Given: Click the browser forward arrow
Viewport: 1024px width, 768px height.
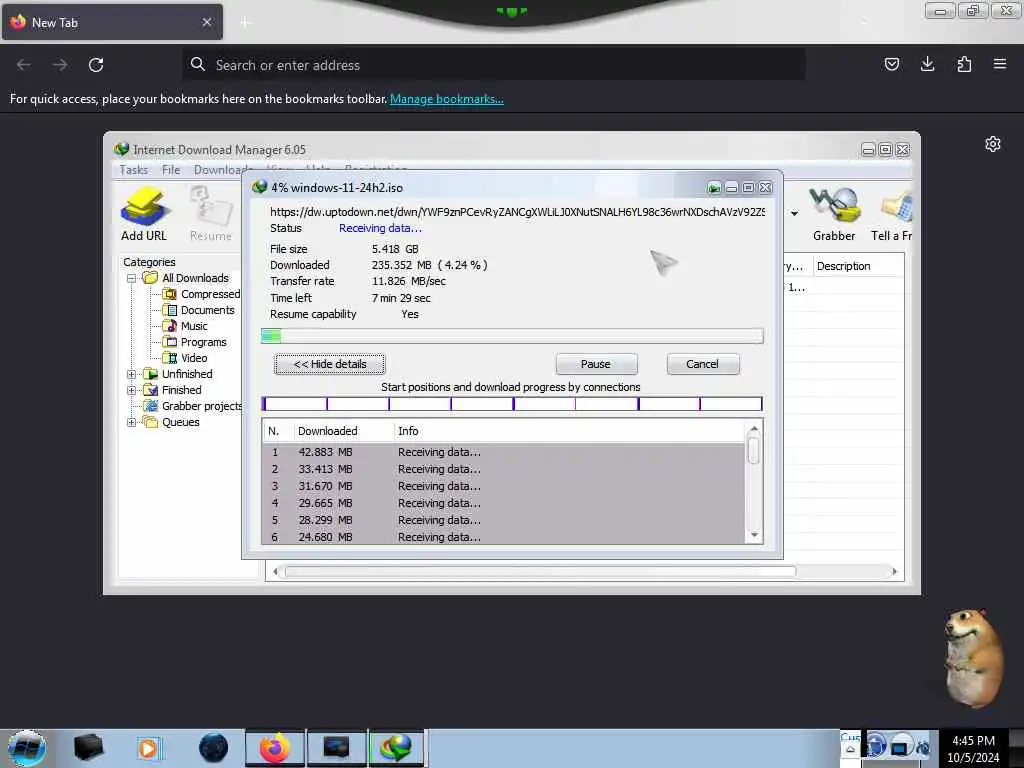Looking at the screenshot, I should pos(60,65).
